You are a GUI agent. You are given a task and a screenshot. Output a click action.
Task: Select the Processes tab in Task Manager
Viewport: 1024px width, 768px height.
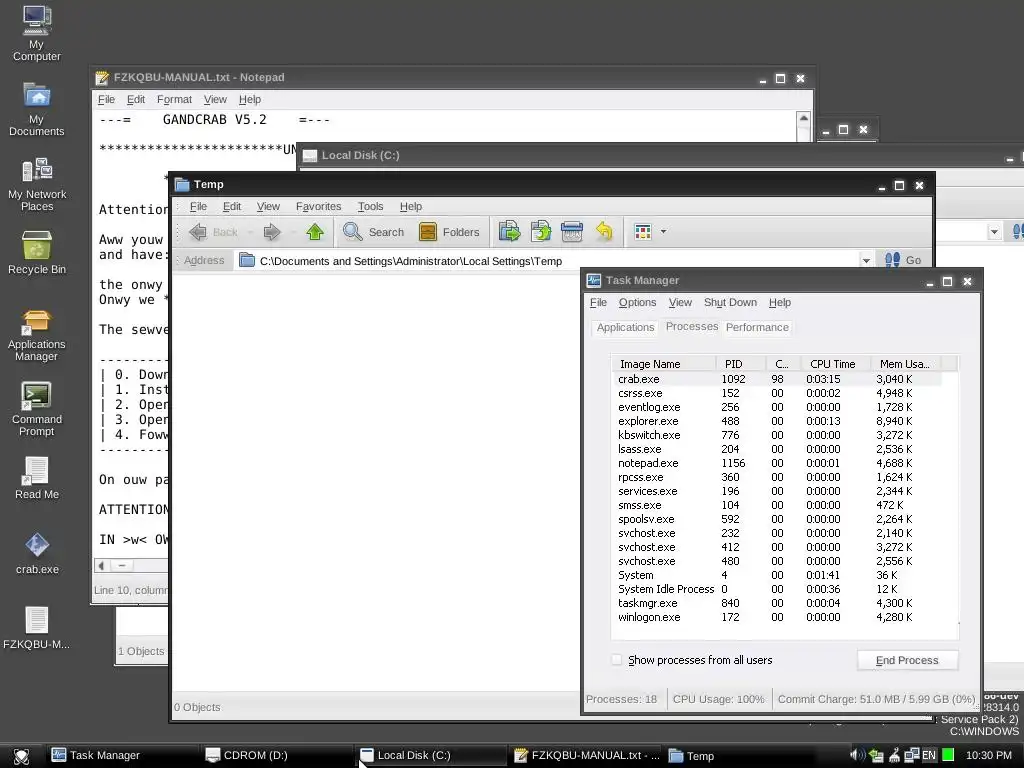(692, 327)
